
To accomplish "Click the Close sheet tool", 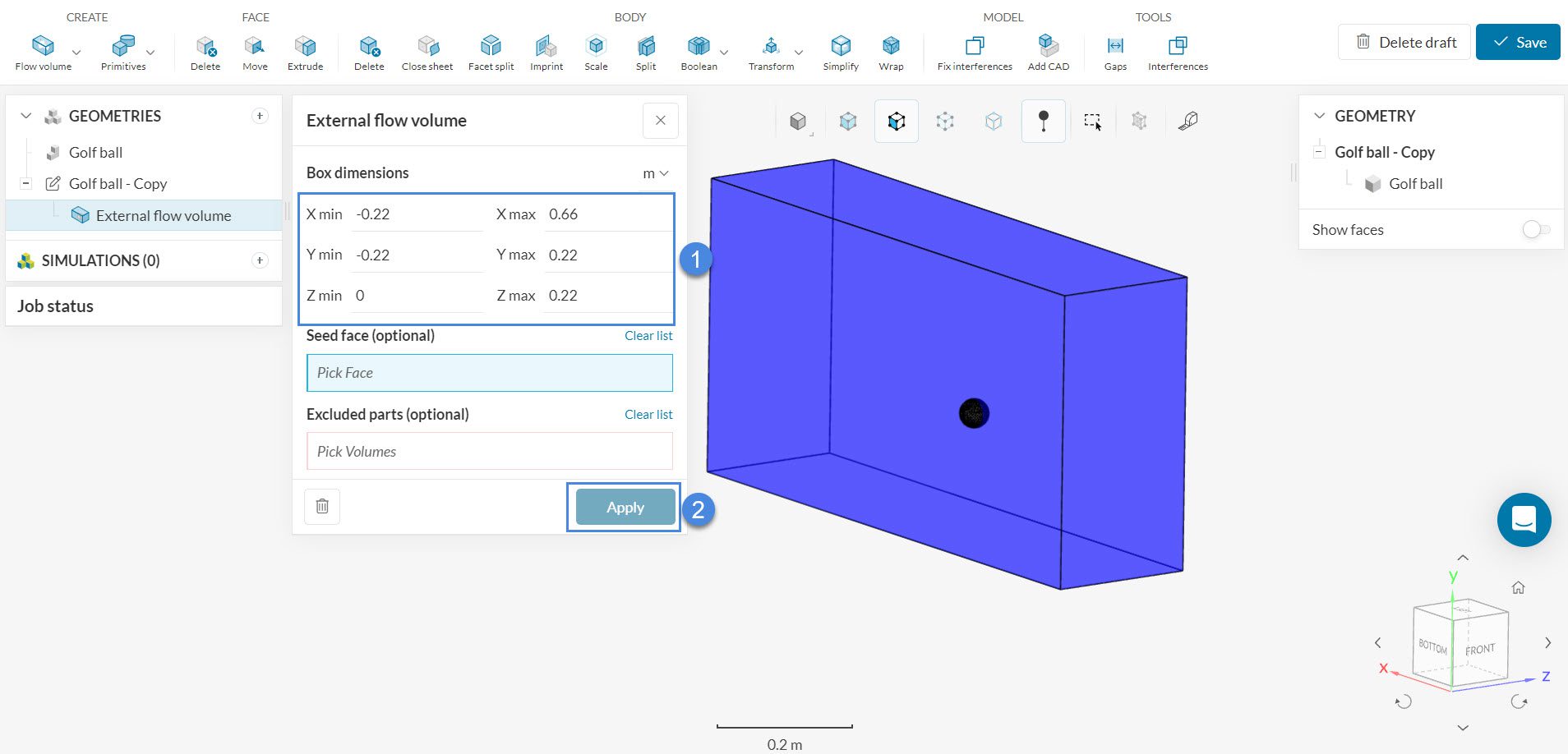I will click(427, 53).
